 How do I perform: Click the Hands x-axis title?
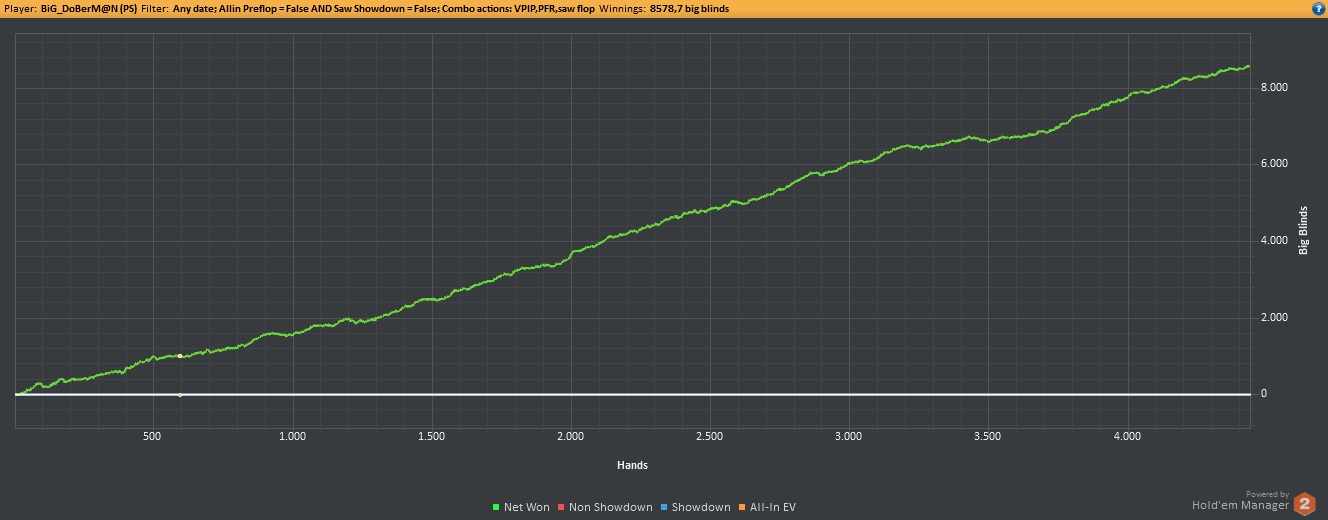[632, 465]
